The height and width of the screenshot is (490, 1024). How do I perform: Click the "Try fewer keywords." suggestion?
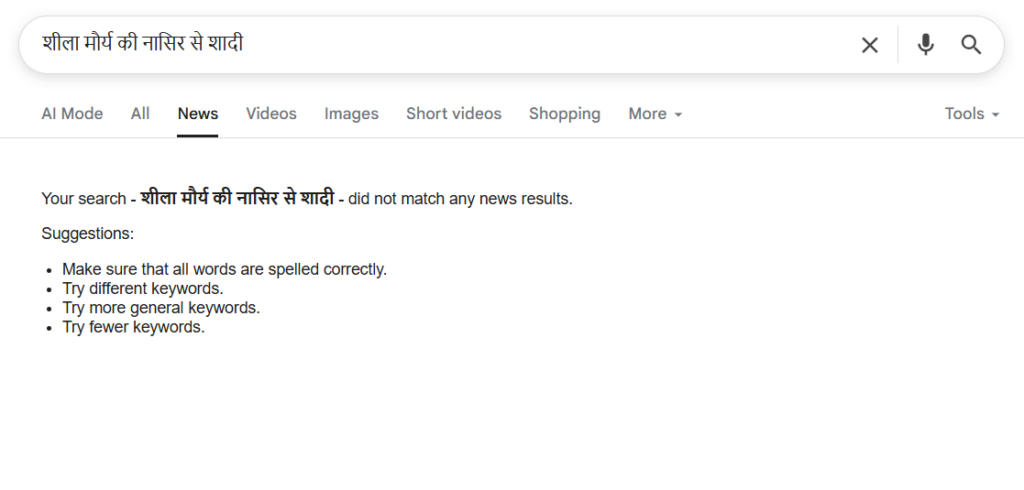(x=133, y=327)
